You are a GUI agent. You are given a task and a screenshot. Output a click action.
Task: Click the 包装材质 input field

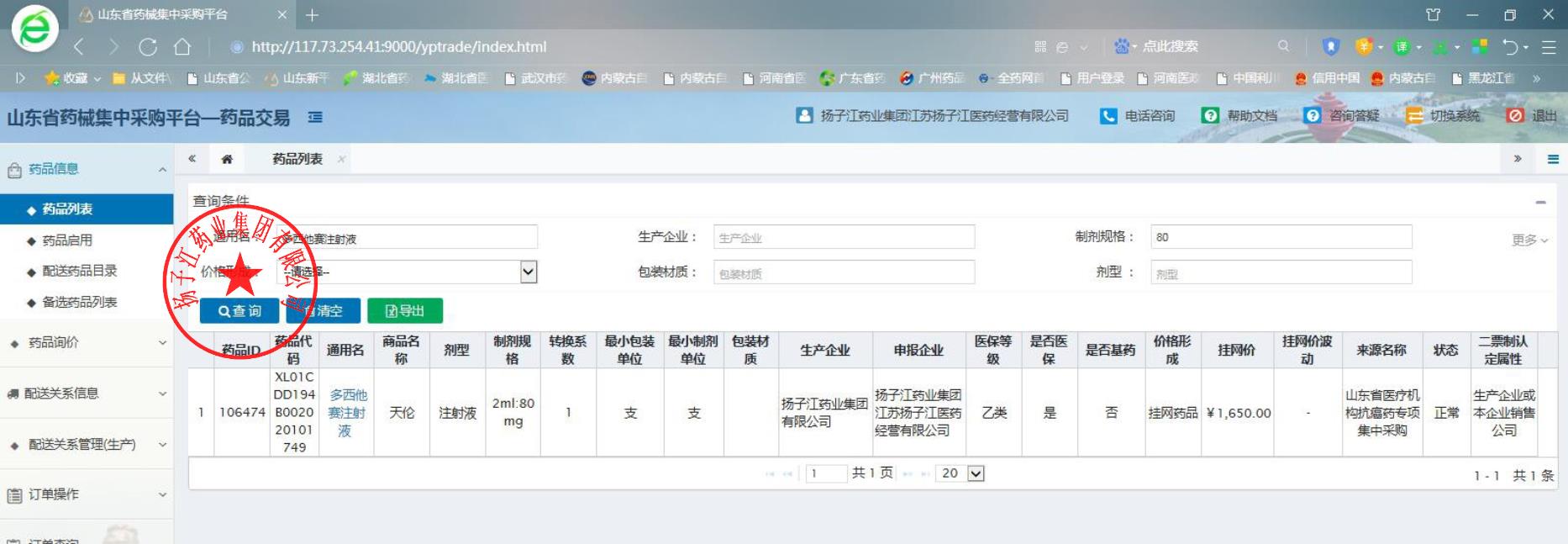click(x=844, y=272)
